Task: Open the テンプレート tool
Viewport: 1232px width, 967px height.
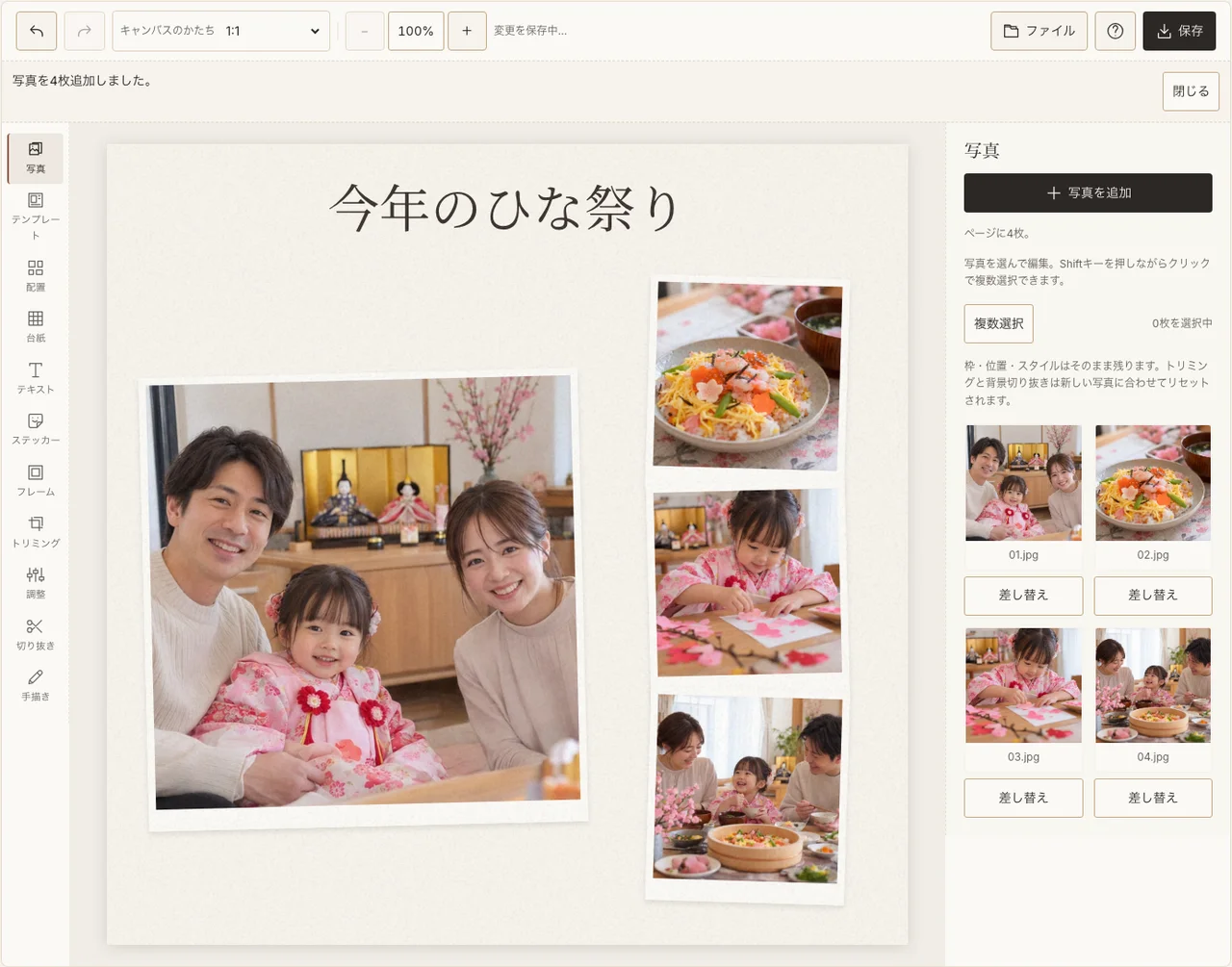Action: 36,216
